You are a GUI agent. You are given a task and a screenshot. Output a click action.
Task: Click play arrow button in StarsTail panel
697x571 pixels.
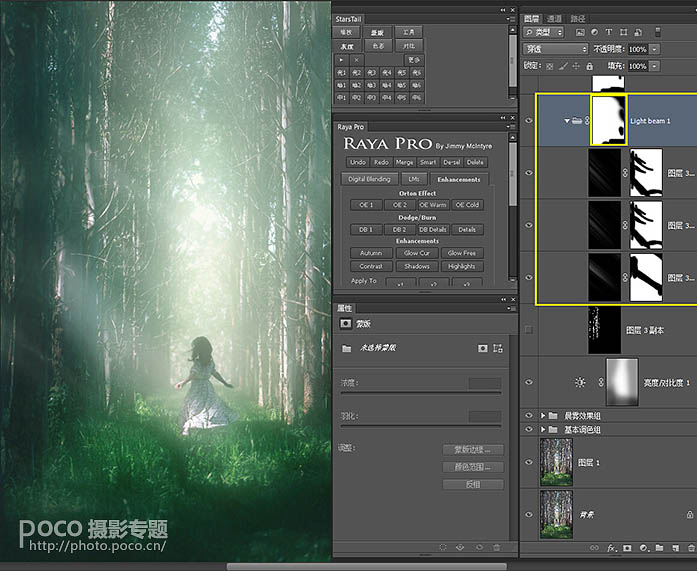tap(341, 60)
